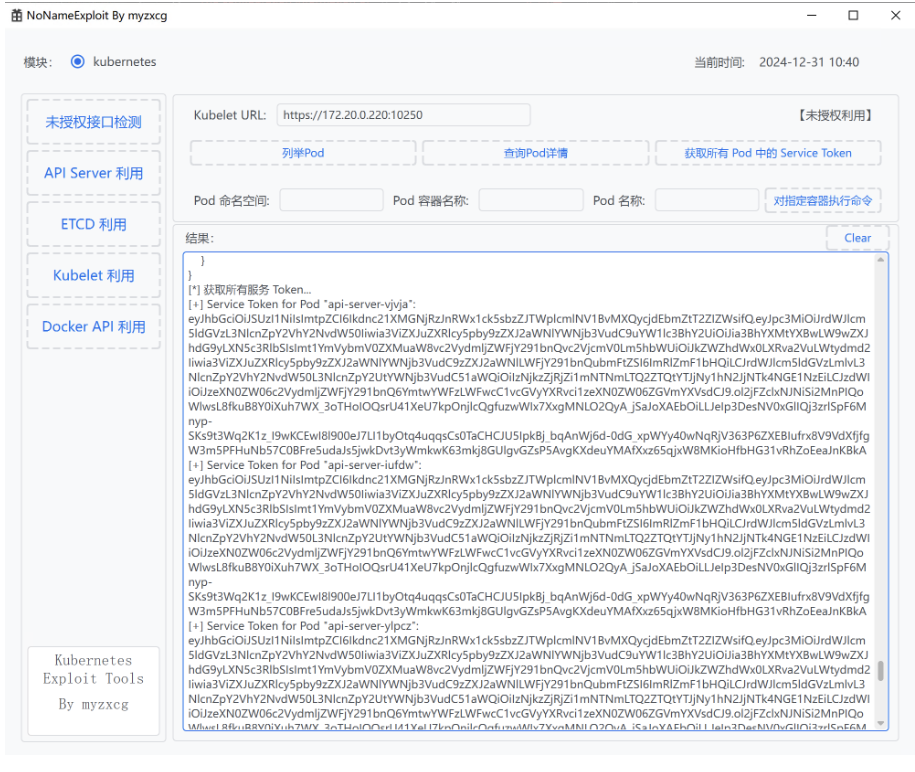Open the Docker API 利用 sidebar tab
Viewport: 915px width, 772px height.
click(x=93, y=327)
